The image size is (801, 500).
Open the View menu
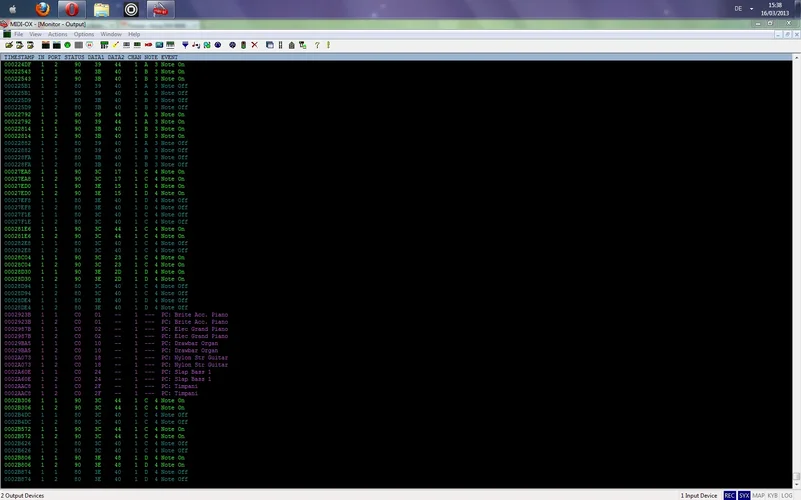[x=35, y=34]
